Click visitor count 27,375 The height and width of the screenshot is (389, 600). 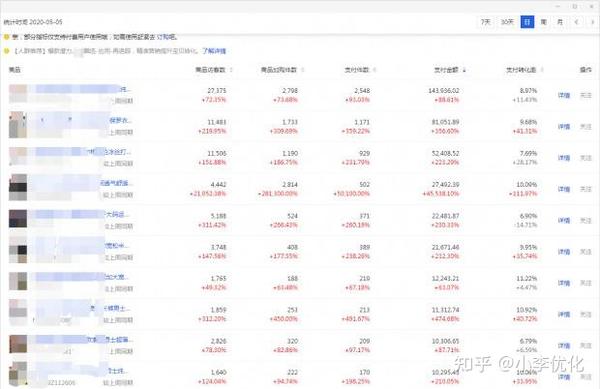[217, 91]
